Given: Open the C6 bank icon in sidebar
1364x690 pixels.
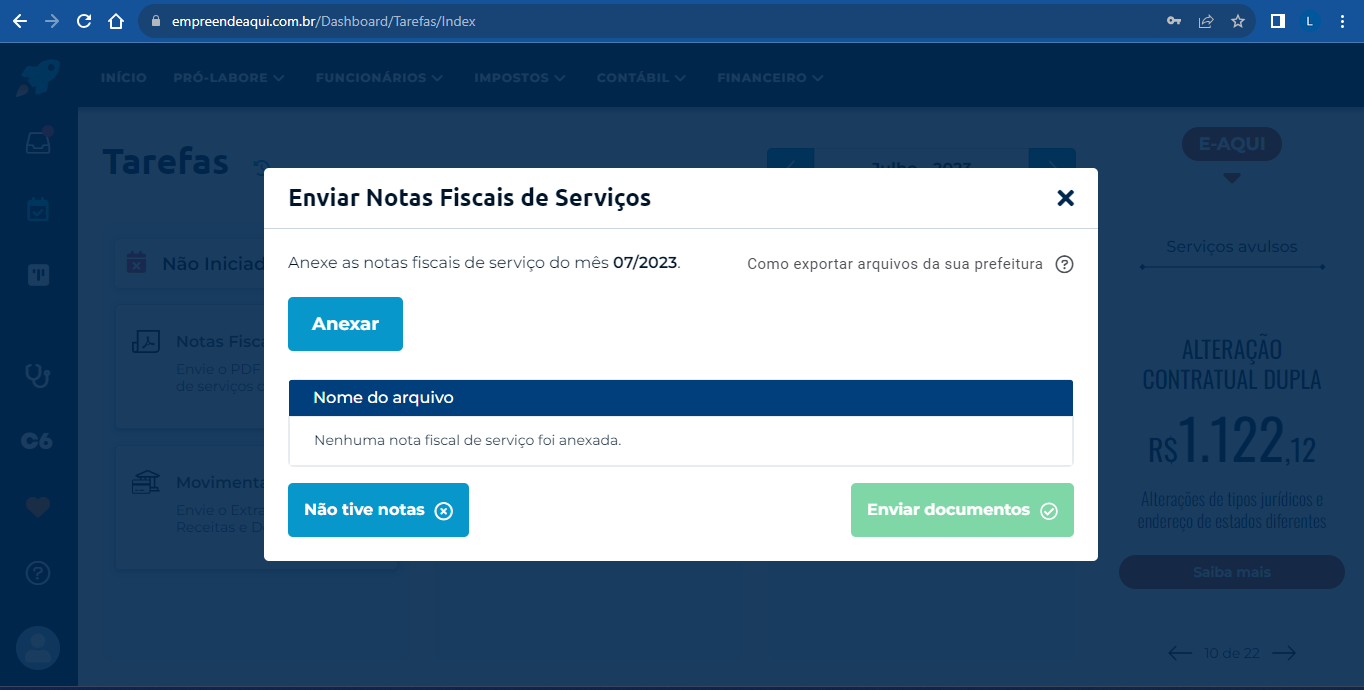Looking at the screenshot, I should tap(37, 441).
